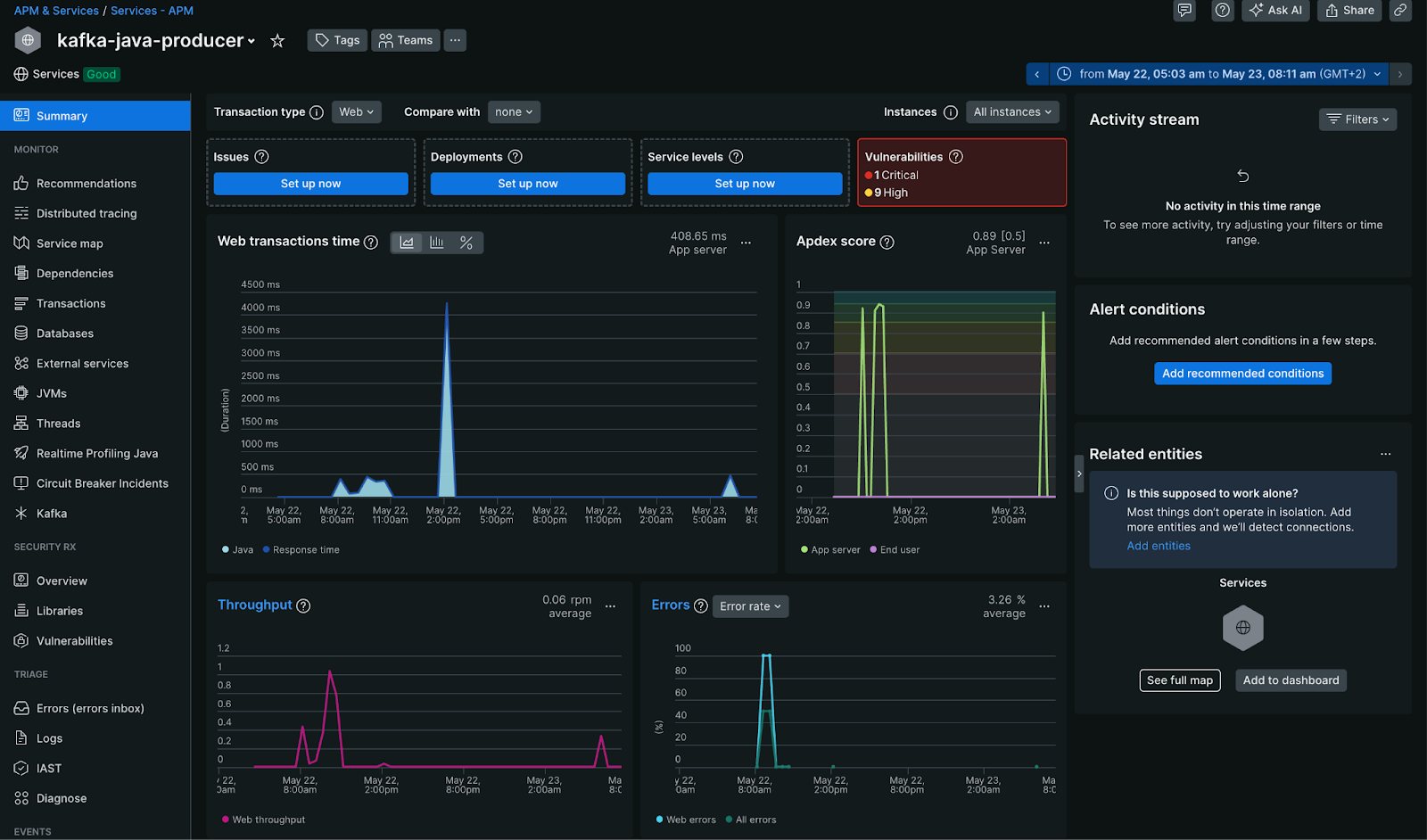Click the Web throughput magenta legend swatch
Viewport: 1427px width, 840px height.
click(x=226, y=819)
